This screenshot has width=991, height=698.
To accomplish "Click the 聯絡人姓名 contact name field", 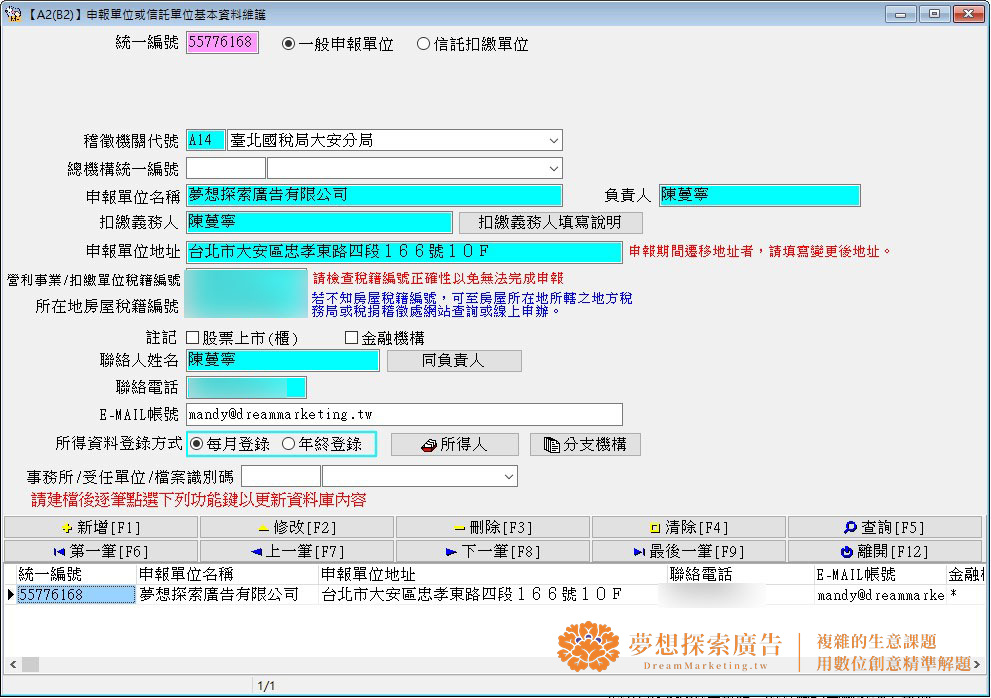I will (x=283, y=360).
